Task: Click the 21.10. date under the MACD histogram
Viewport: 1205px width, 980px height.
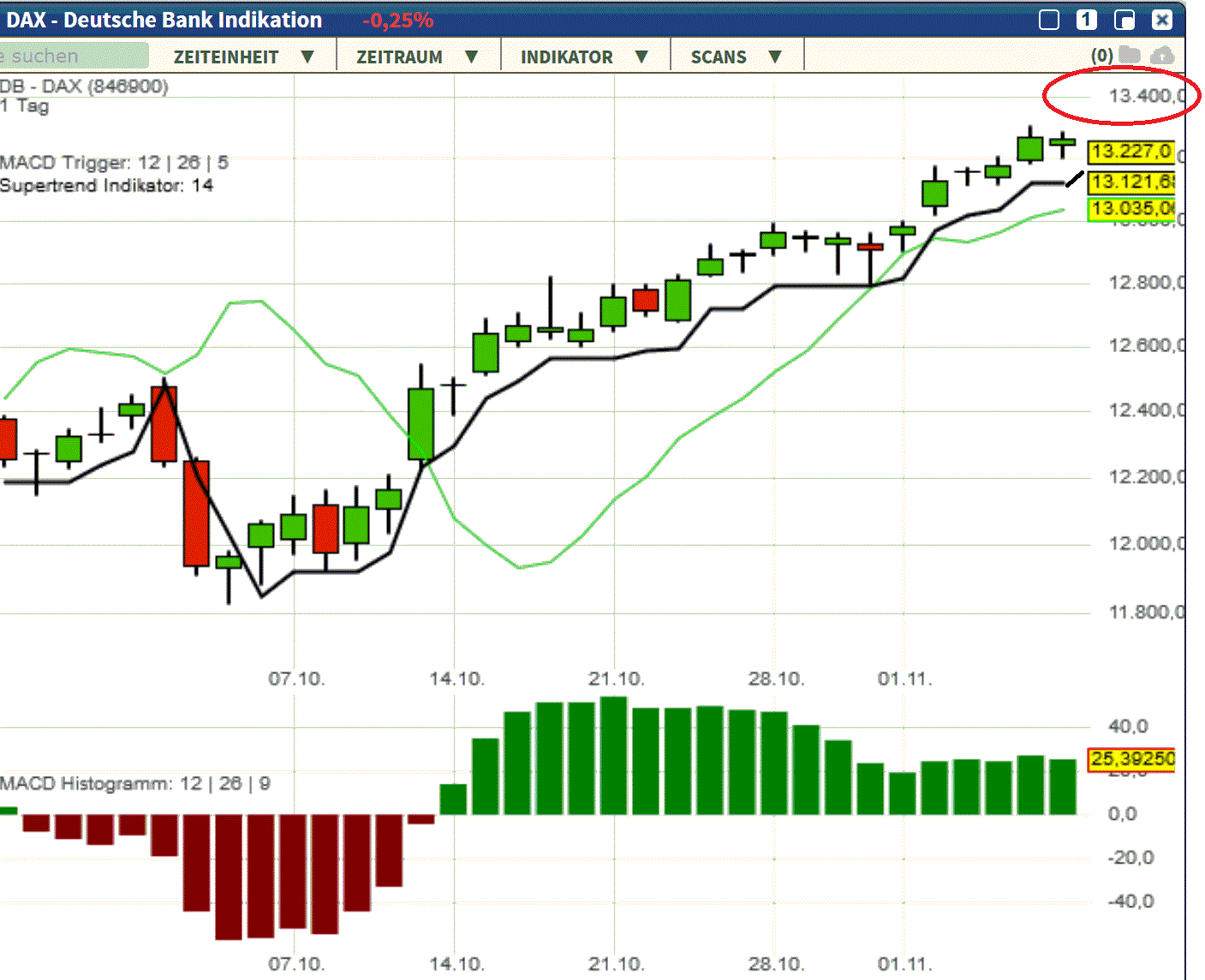Action: coord(616,965)
